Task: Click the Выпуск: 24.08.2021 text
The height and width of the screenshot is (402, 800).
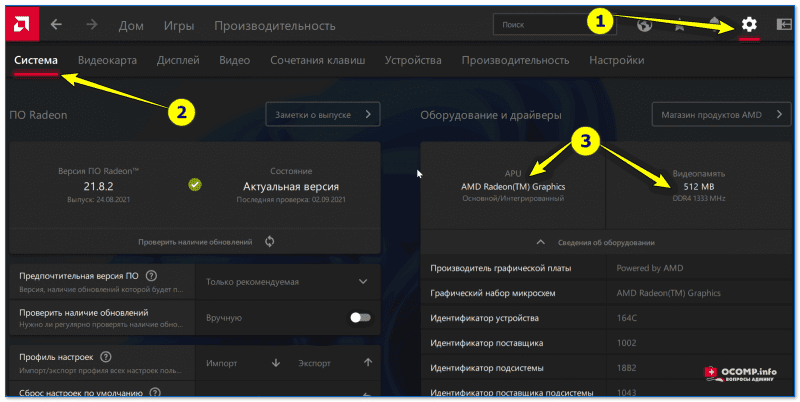Action: [98, 199]
